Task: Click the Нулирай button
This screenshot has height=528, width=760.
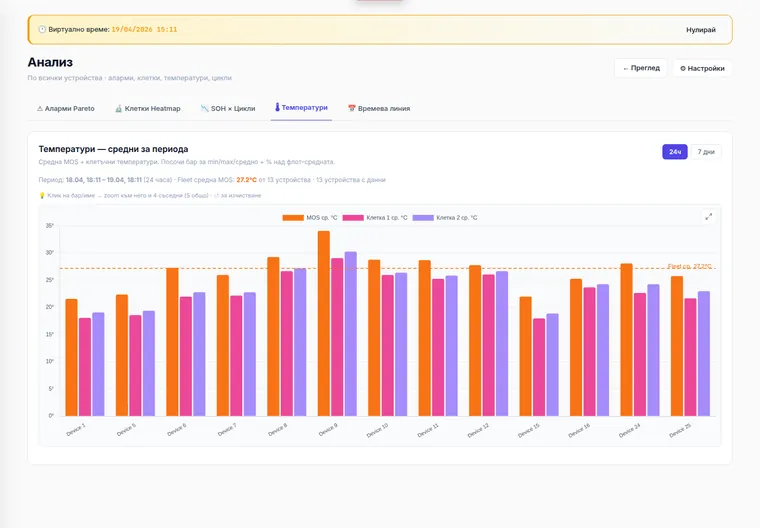Action: point(701,30)
